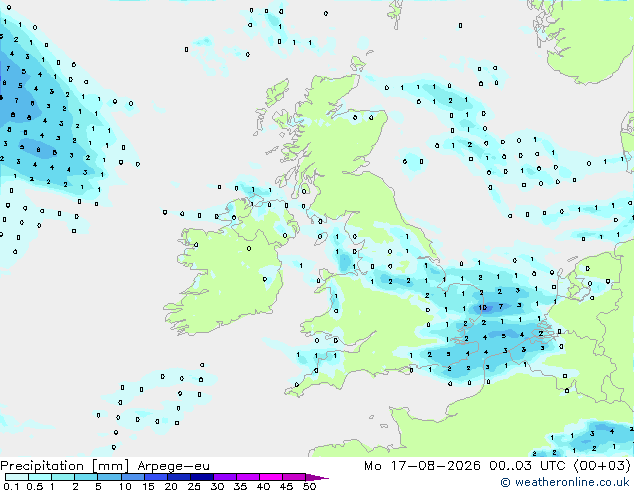Click the 'Precipitation [mm]' title text
634x490 pixels.
pos(65,466)
